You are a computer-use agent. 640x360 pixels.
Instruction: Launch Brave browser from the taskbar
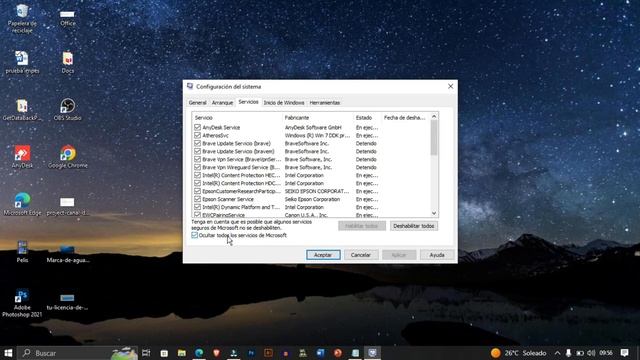click(x=216, y=353)
